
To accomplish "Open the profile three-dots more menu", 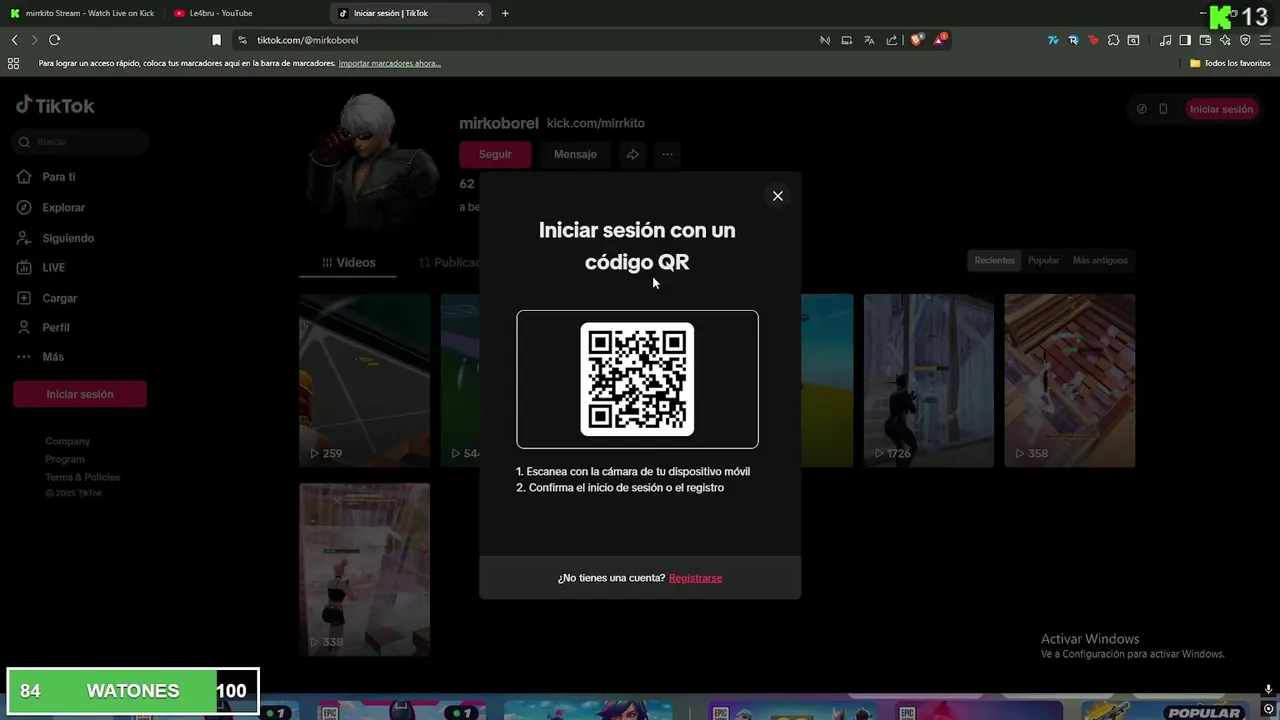I will pyautogui.click(x=667, y=154).
